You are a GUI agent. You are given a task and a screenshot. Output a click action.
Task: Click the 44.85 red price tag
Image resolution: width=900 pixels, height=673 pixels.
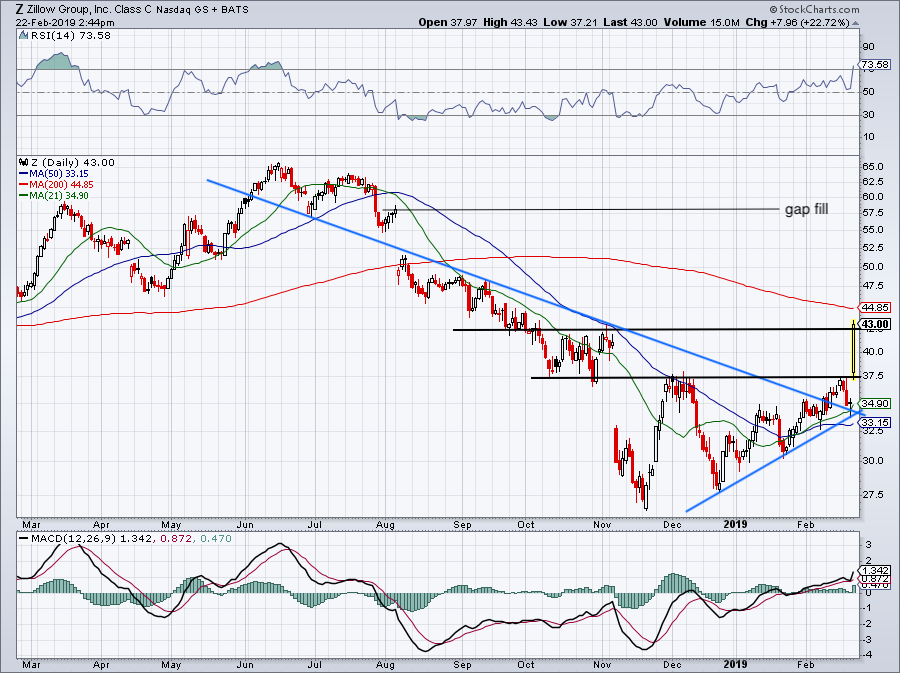pos(875,308)
